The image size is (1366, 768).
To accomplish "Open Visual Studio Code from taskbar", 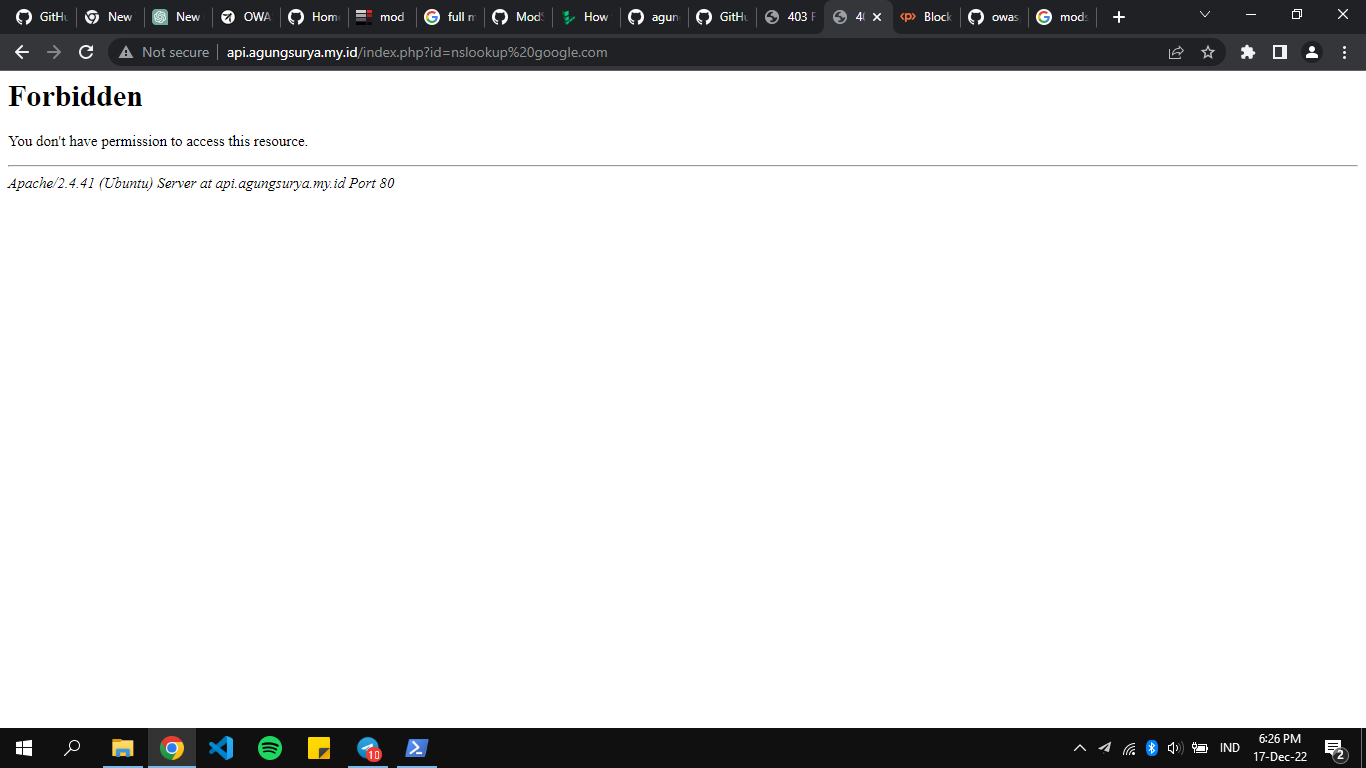I will tap(221, 748).
